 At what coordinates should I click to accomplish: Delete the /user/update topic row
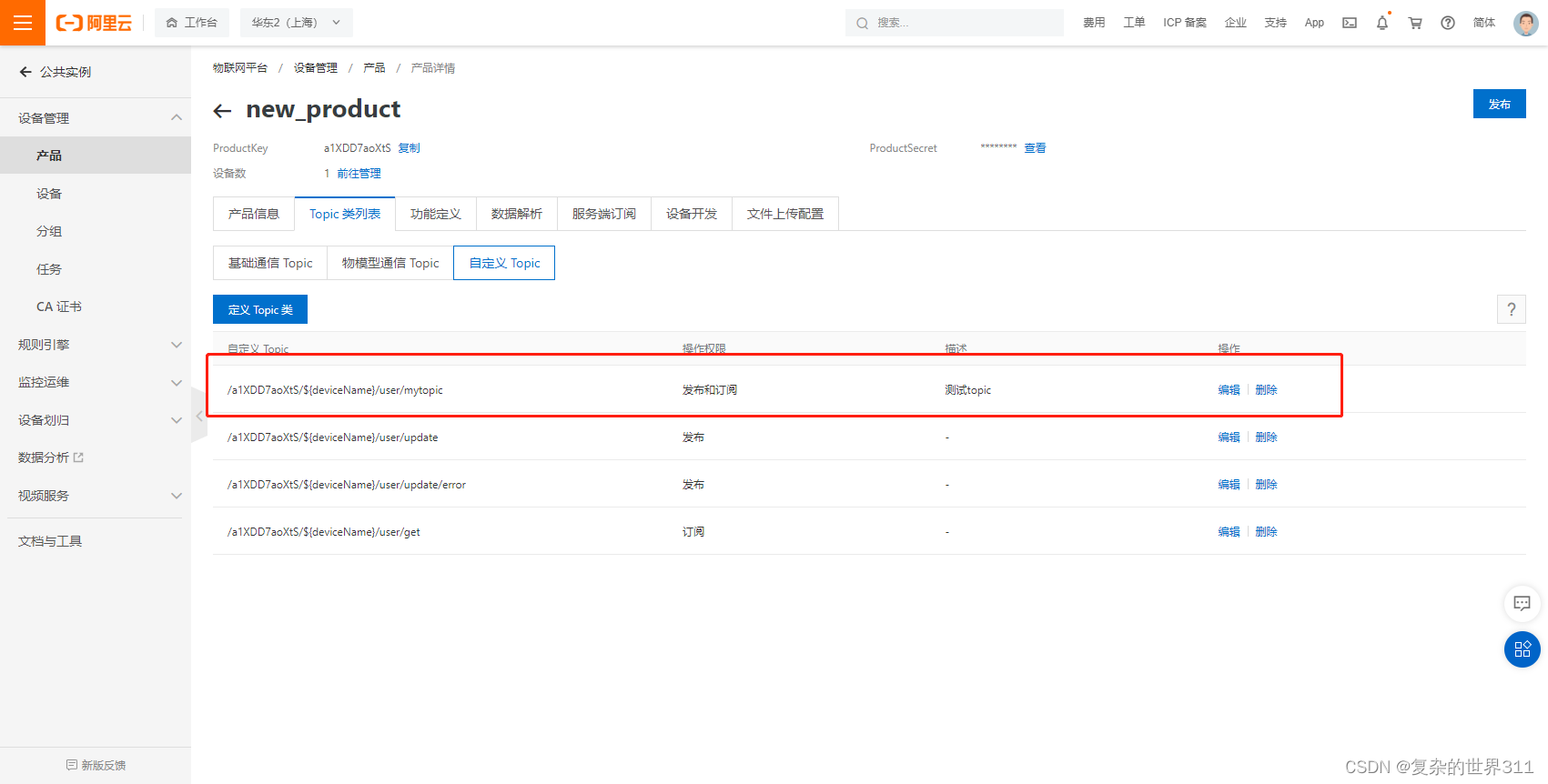[1267, 437]
